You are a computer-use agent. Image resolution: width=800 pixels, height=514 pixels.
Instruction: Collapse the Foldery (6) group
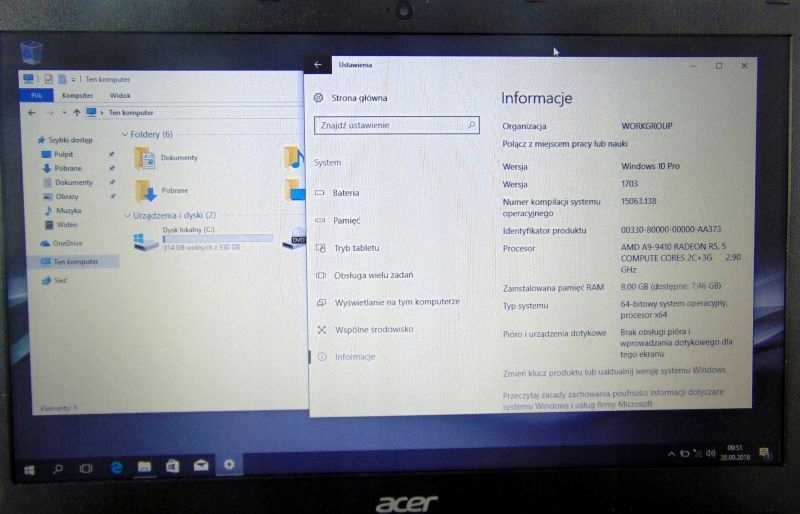click(125, 134)
